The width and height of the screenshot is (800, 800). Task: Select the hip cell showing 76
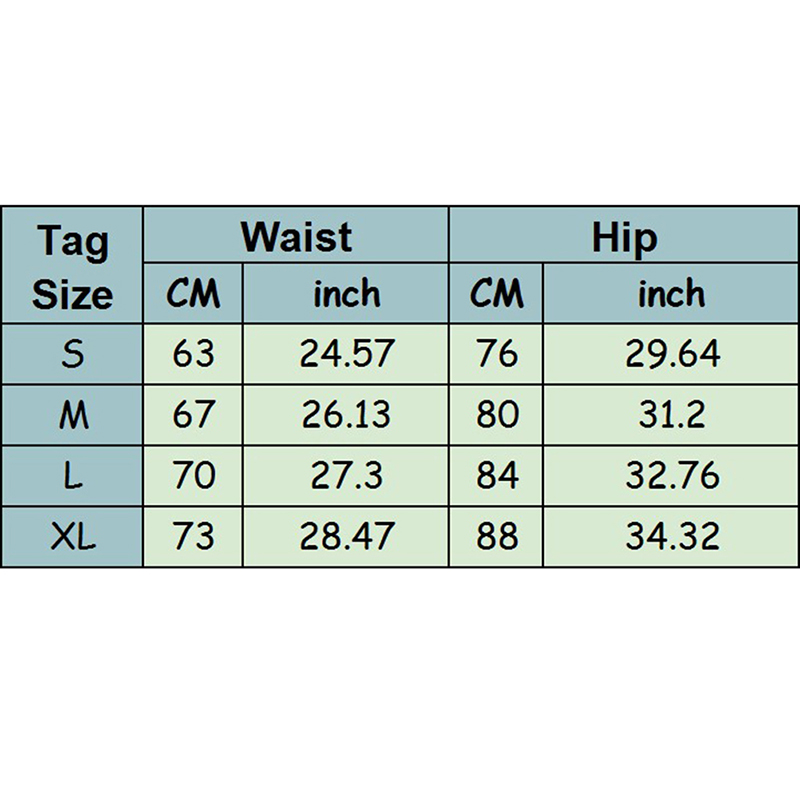497,354
